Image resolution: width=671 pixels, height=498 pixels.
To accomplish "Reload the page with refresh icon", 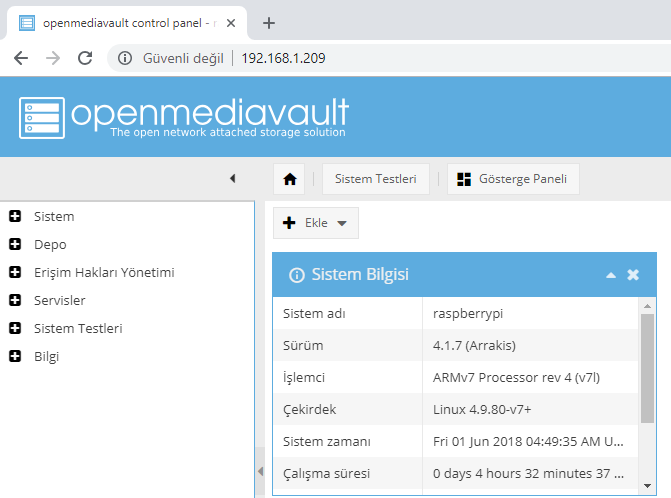I will (85, 58).
